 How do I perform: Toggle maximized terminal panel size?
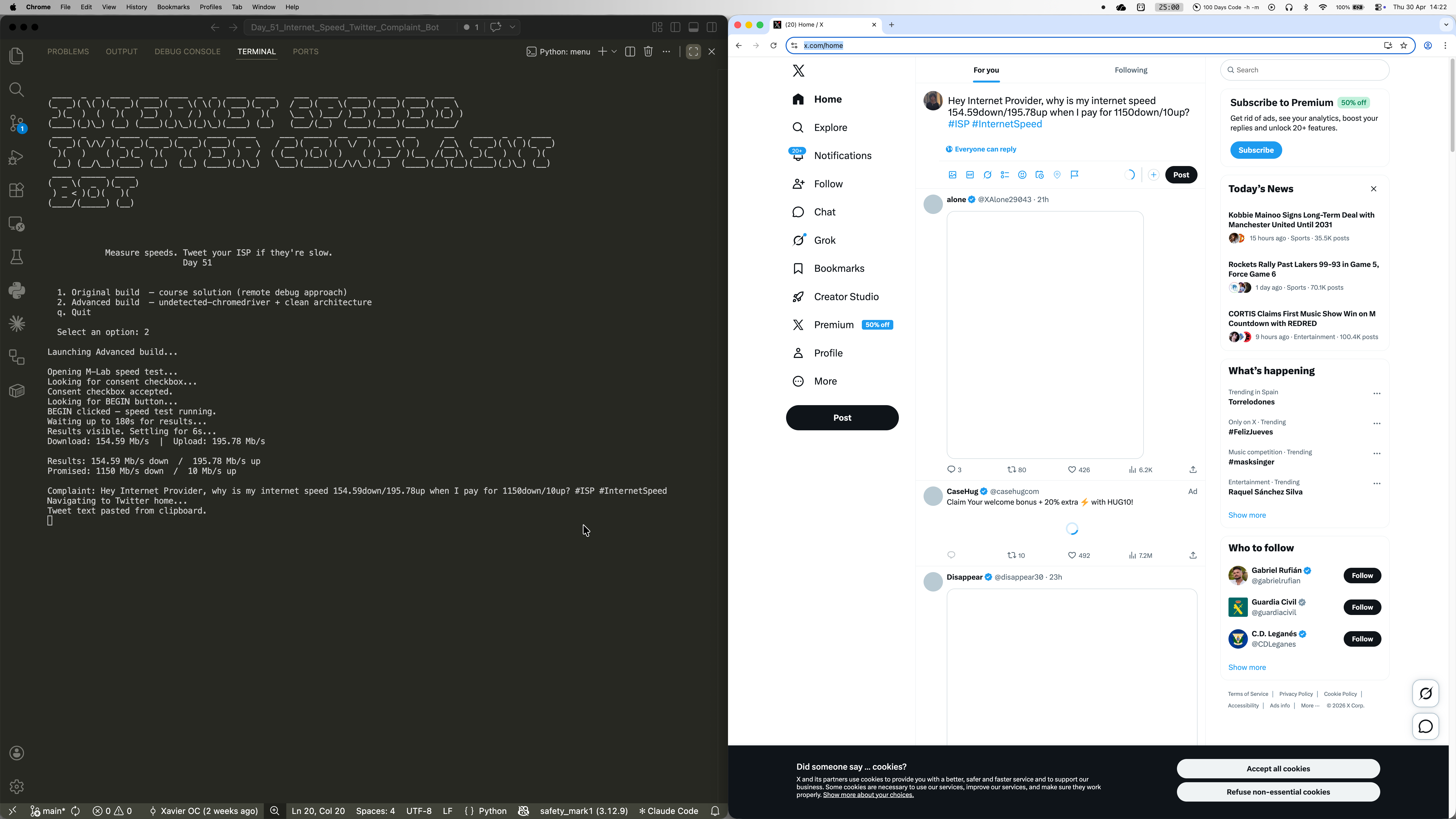tap(694, 52)
